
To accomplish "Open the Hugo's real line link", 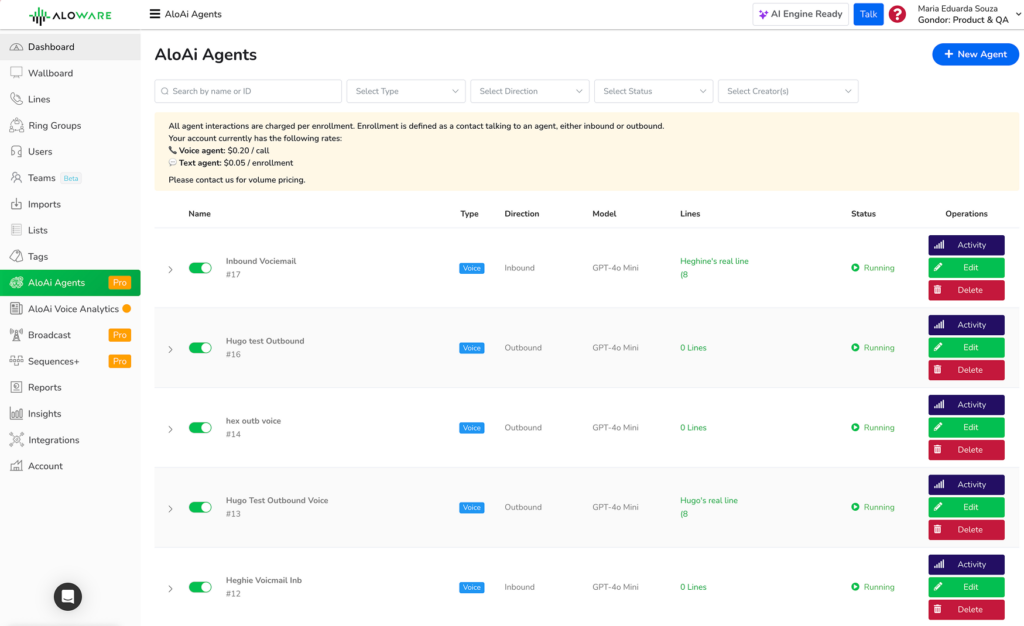I will click(709, 507).
